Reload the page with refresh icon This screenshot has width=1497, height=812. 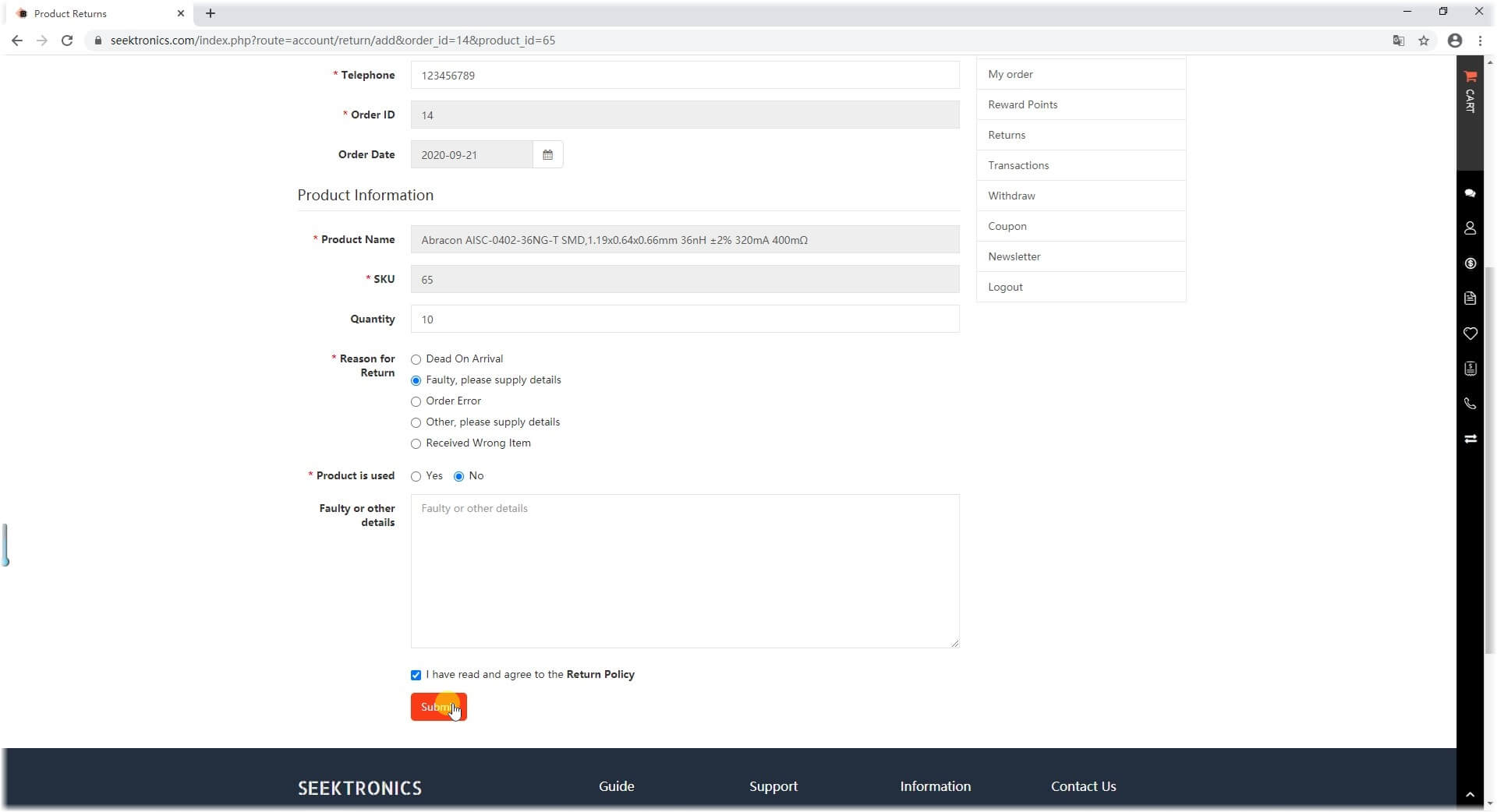(x=67, y=41)
